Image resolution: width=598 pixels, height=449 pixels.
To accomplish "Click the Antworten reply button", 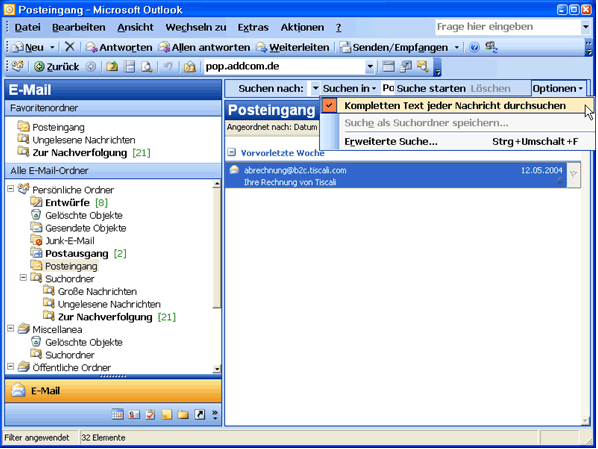I will coord(119,47).
